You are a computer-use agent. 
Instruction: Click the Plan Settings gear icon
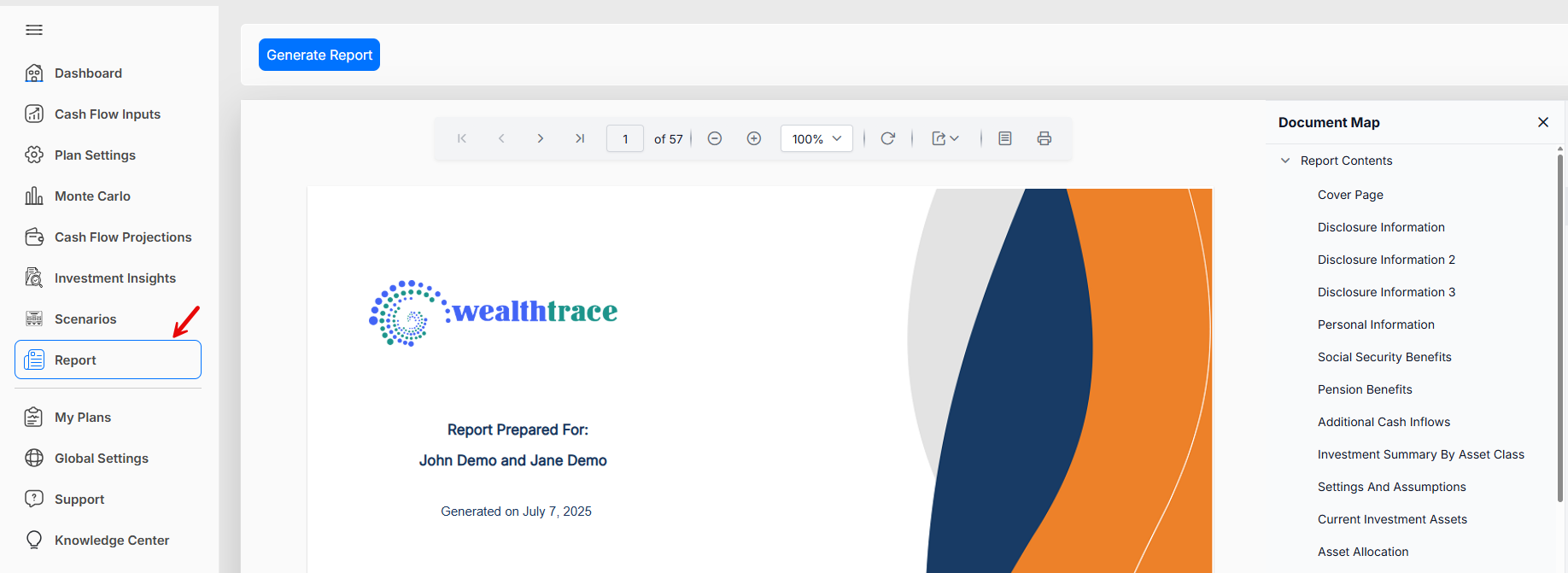[34, 155]
